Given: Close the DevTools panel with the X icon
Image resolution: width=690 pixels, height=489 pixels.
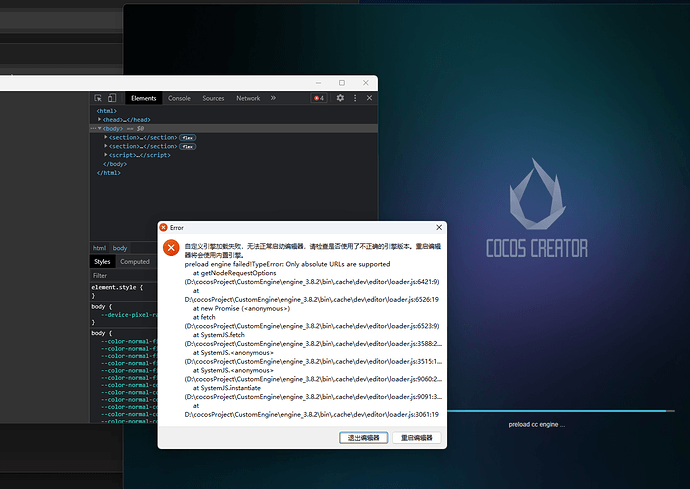Looking at the screenshot, I should (x=370, y=98).
